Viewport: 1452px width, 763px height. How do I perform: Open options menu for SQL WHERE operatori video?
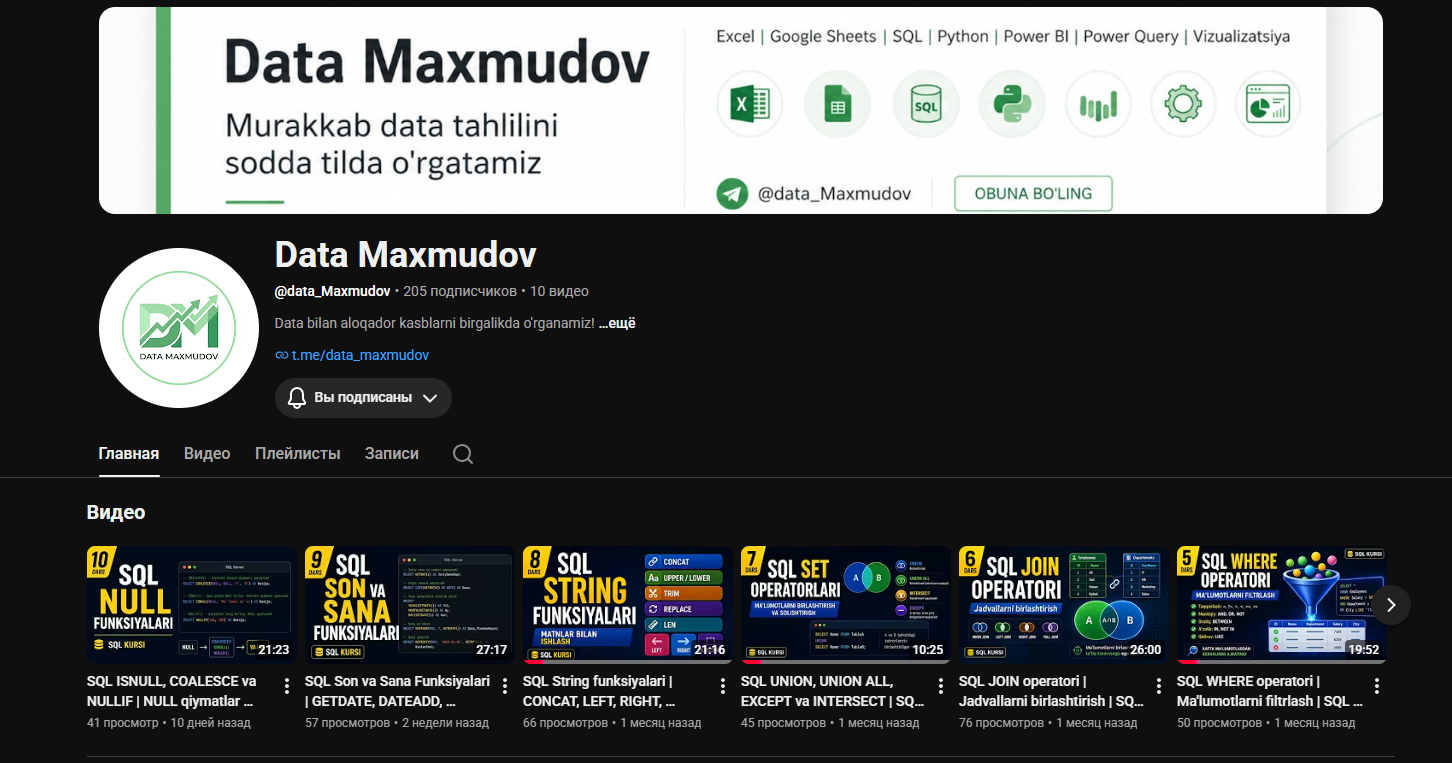[1377, 686]
